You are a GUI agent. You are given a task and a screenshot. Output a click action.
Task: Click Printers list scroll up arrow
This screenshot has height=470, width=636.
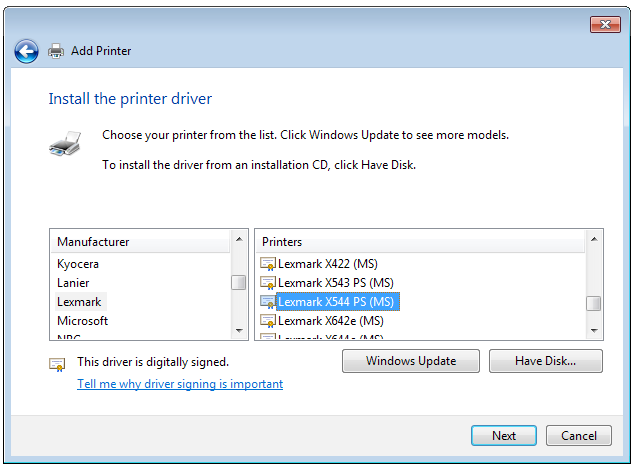[594, 239]
